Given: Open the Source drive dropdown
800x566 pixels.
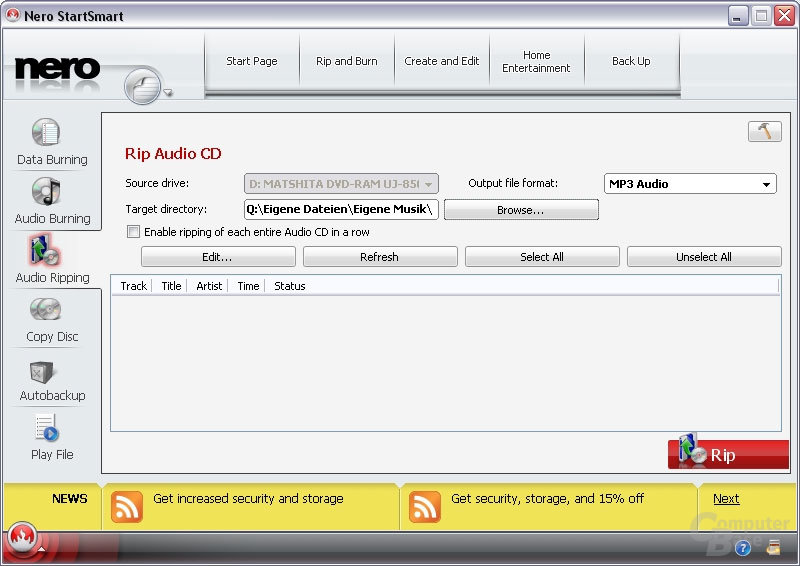Looking at the screenshot, I should [341, 184].
